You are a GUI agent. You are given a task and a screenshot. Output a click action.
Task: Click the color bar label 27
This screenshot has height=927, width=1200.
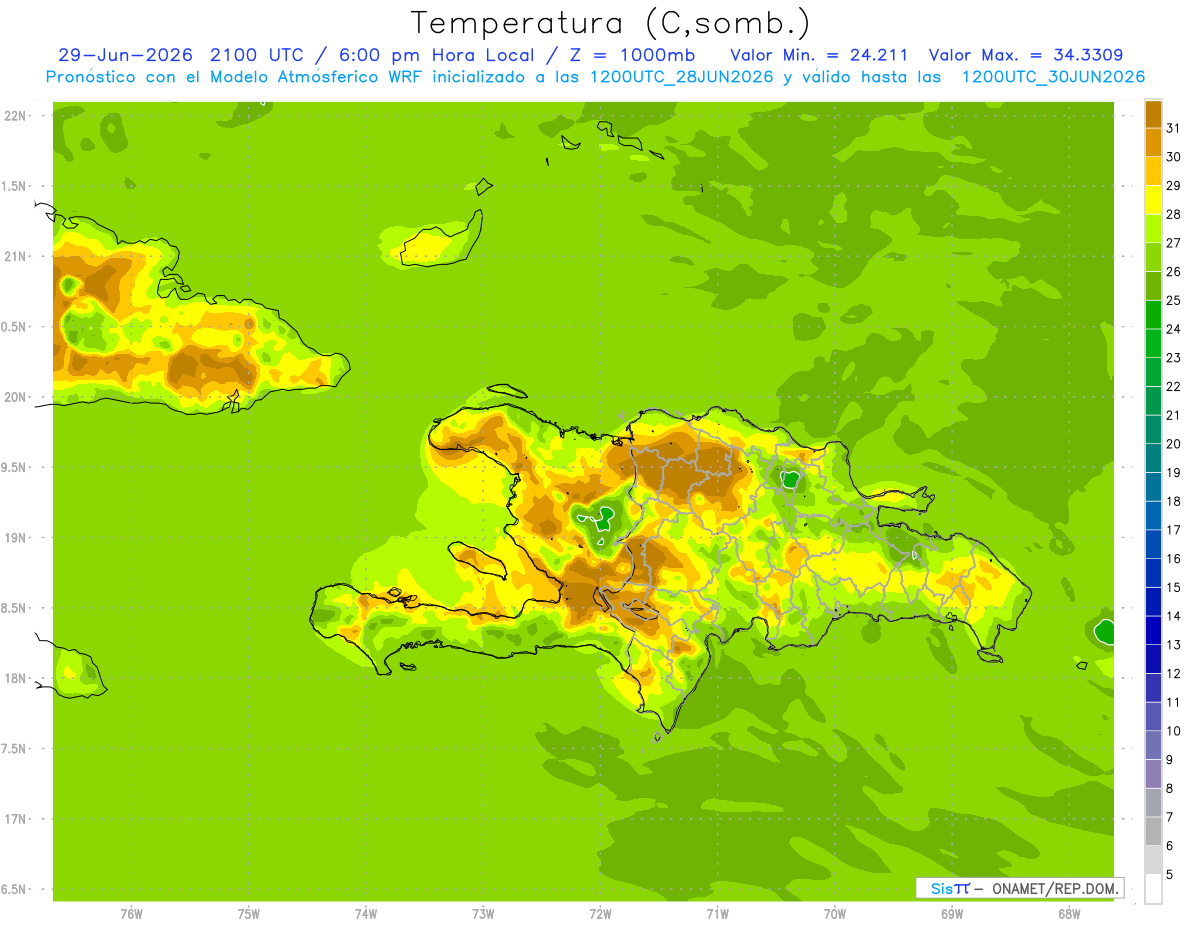(1173, 243)
